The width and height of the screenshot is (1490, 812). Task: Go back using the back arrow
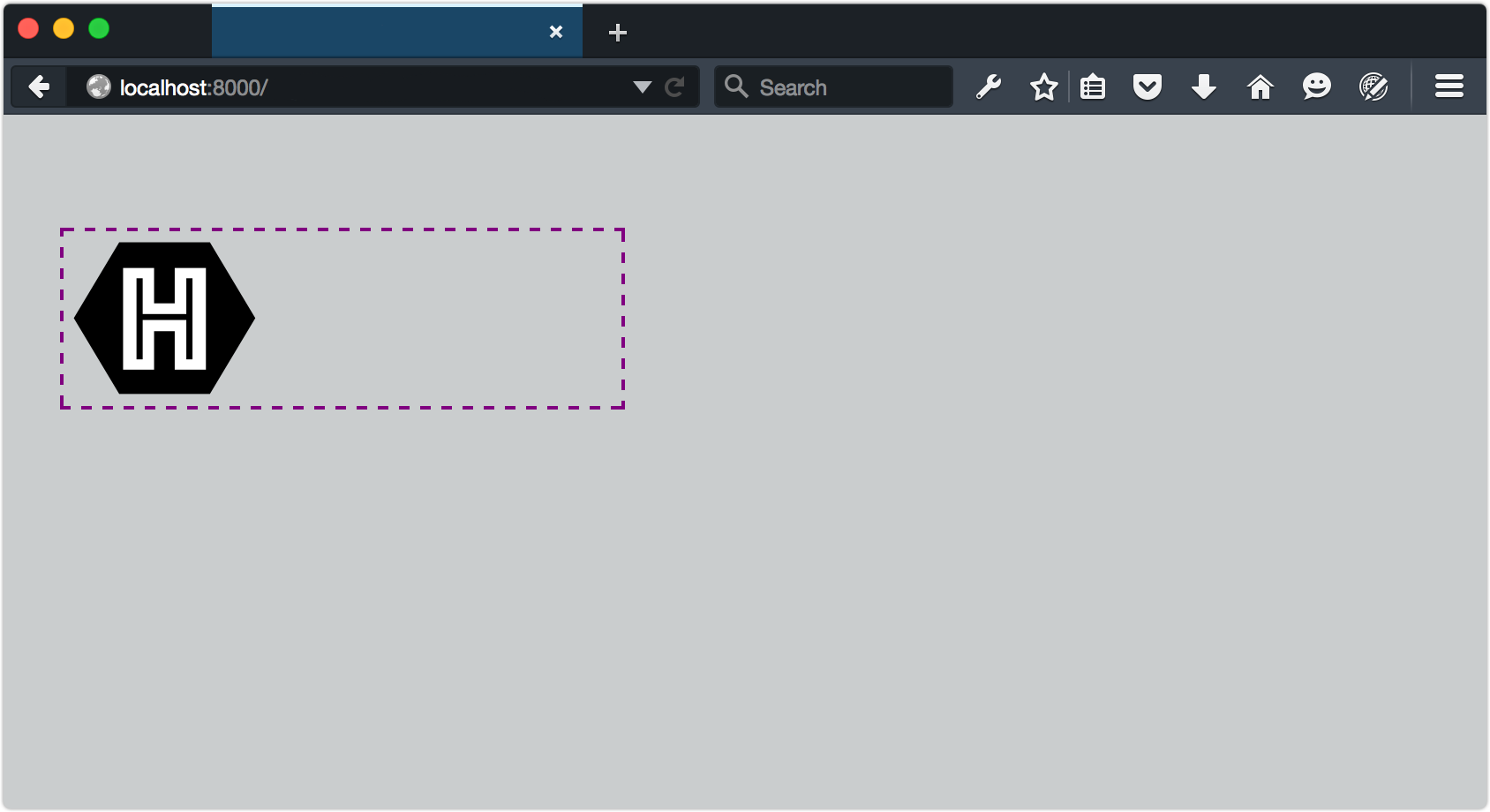[39, 86]
